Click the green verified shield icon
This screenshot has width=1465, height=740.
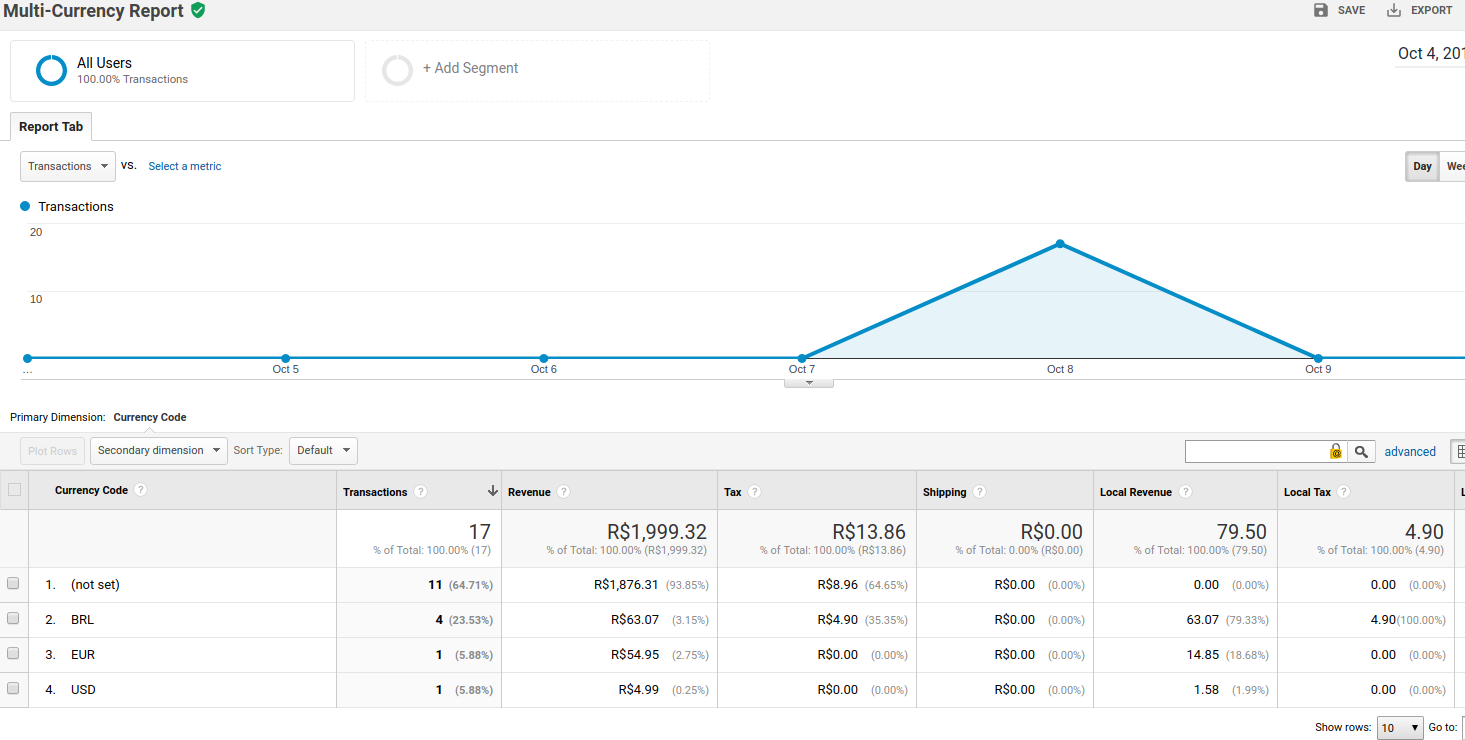click(198, 10)
